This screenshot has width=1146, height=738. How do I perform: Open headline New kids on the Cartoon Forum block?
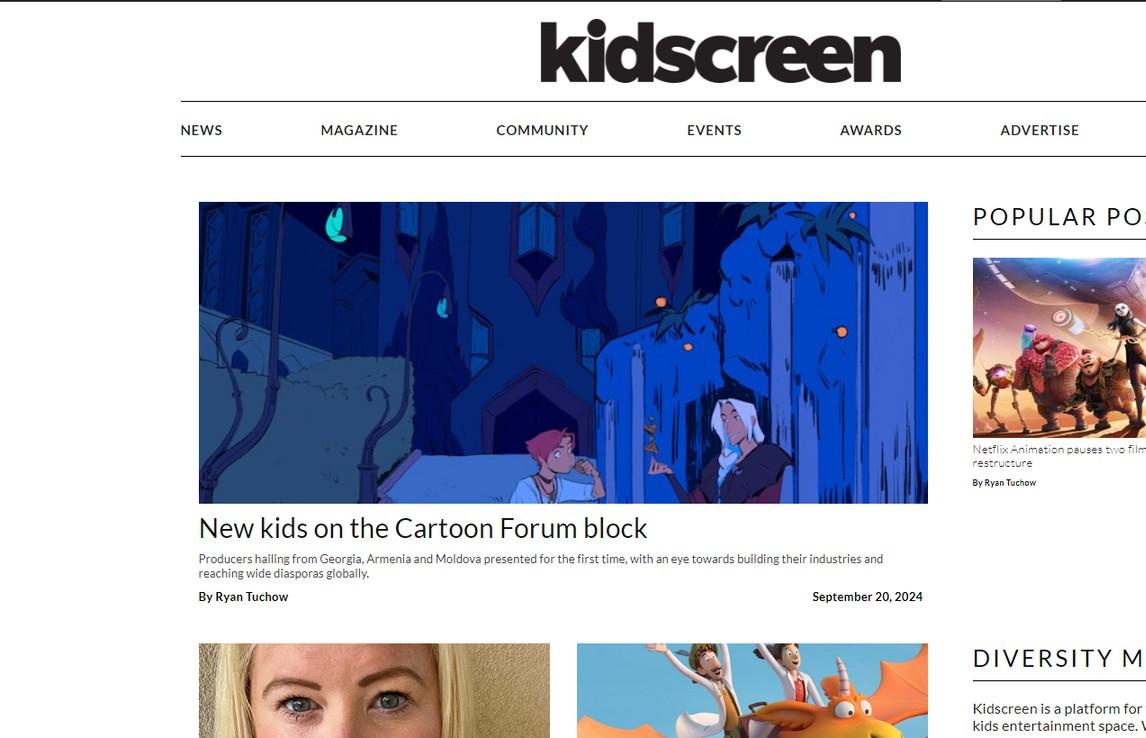coord(422,528)
